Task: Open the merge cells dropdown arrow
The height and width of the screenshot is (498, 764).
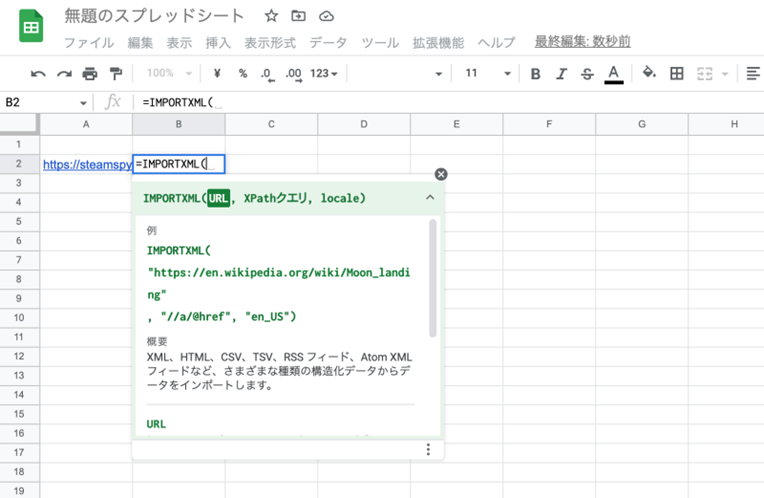Action: click(725, 74)
